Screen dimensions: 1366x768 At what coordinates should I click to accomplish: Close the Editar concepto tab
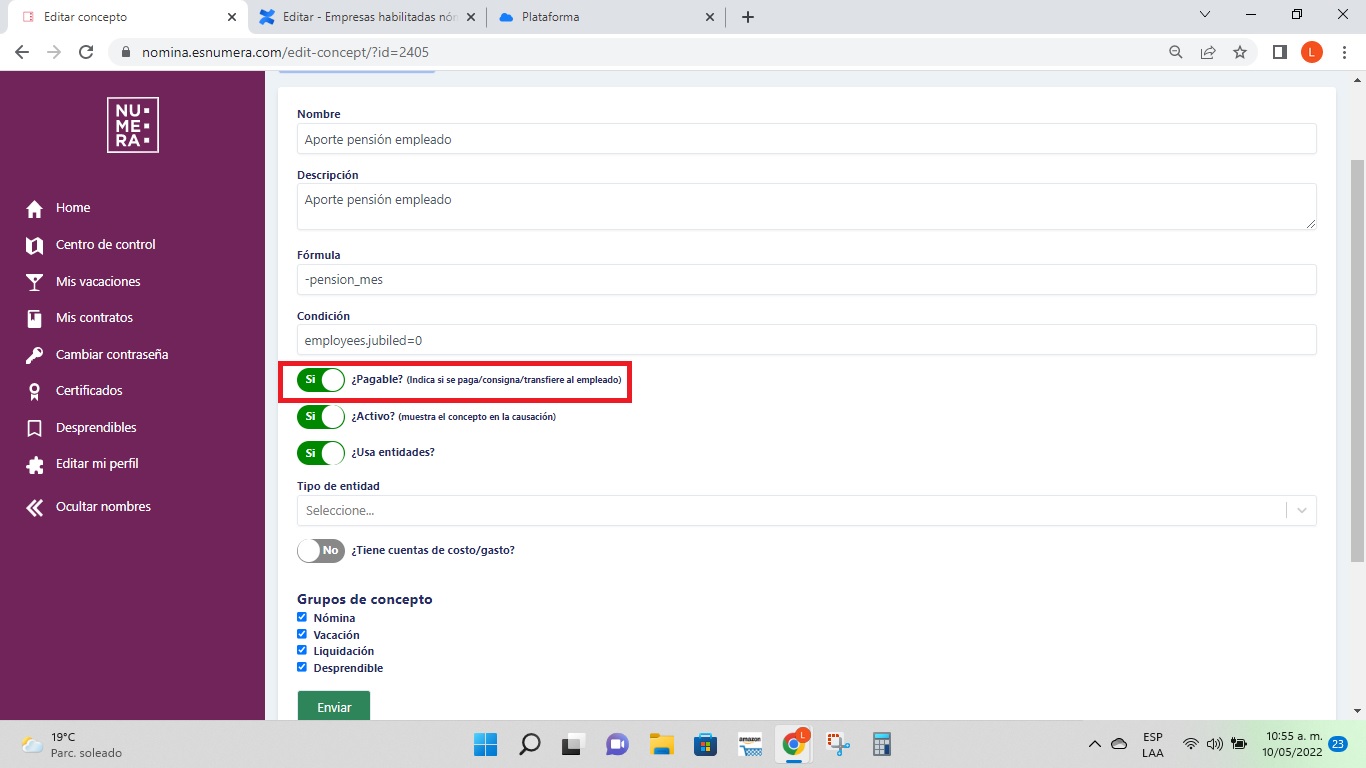[233, 17]
